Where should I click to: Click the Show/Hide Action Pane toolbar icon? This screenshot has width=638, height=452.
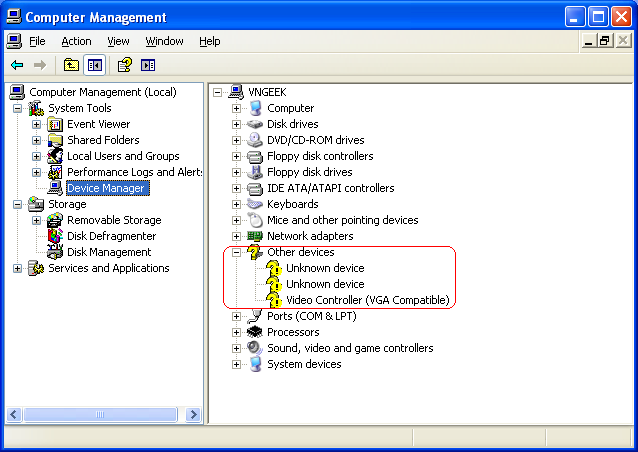pyautogui.click(x=148, y=65)
